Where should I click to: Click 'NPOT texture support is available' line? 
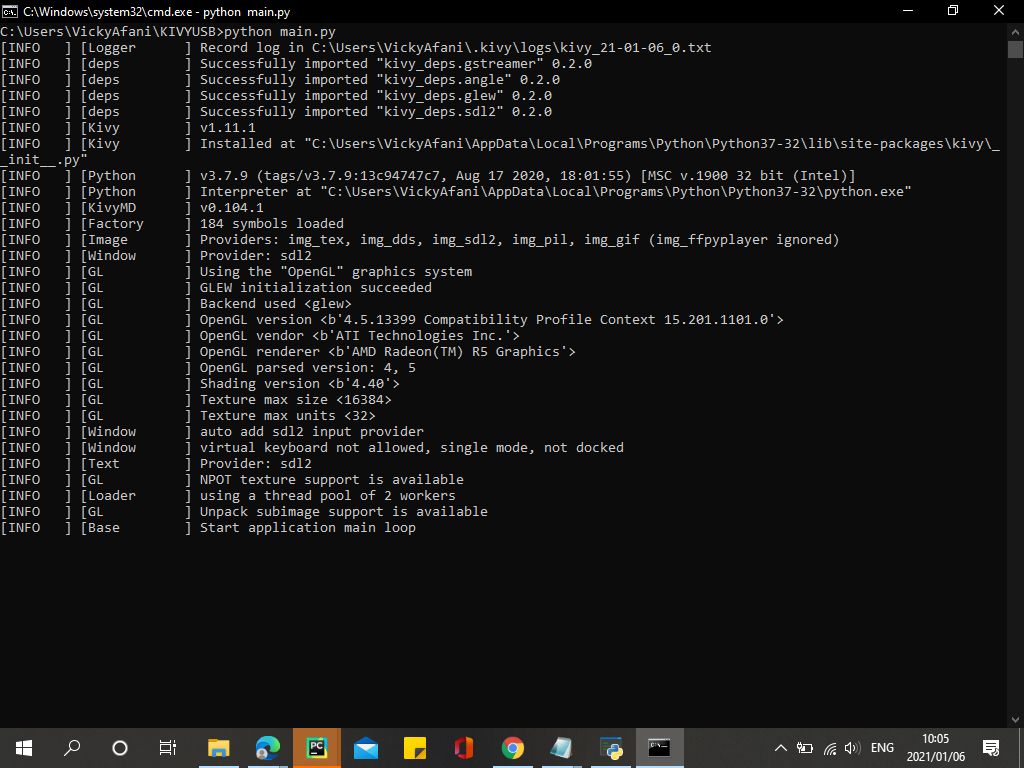pos(232,479)
